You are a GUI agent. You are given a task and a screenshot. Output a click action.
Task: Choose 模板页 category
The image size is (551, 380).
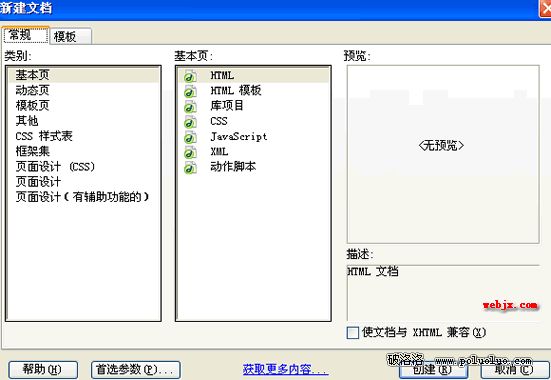[32, 105]
